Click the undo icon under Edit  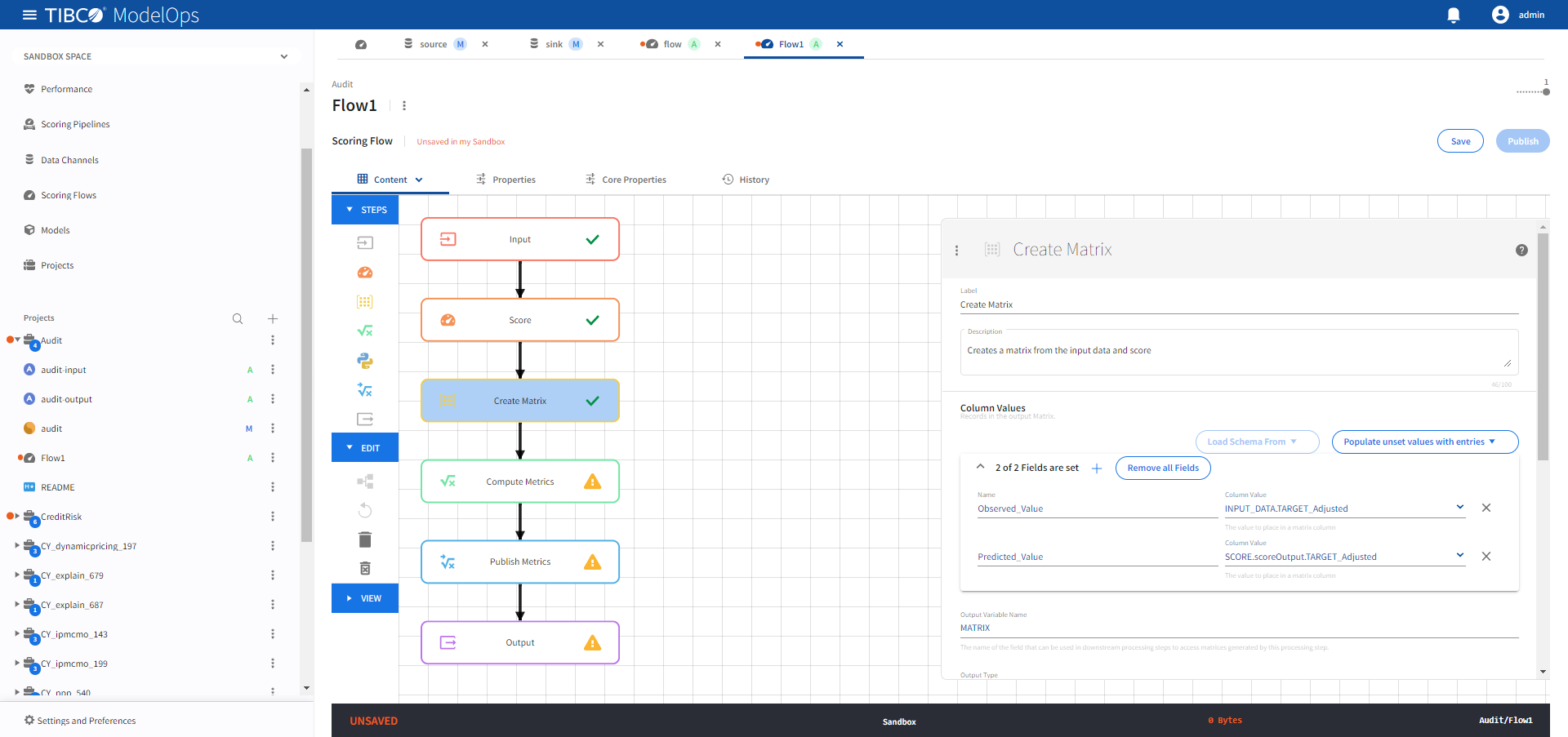pos(365,510)
